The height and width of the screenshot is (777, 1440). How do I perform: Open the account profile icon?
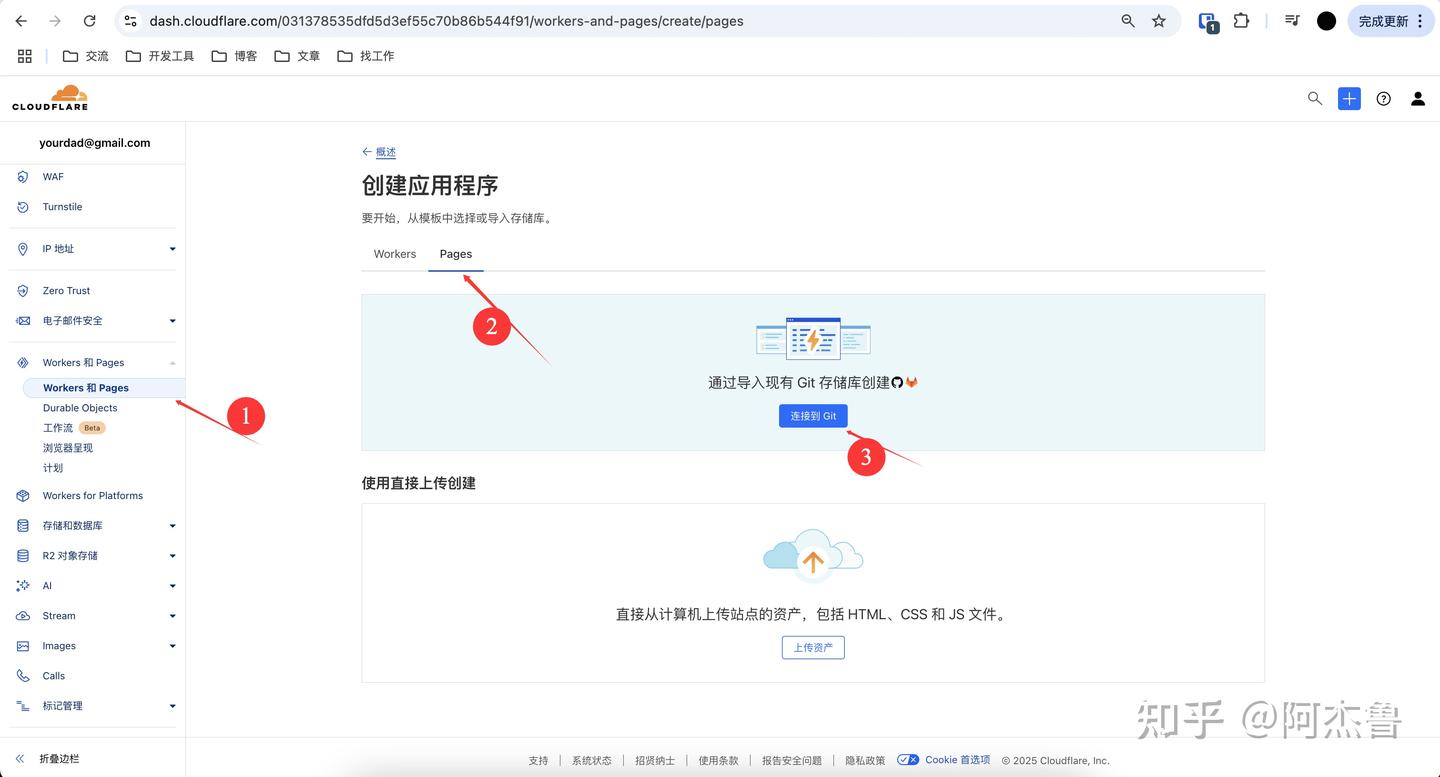[x=1417, y=98]
